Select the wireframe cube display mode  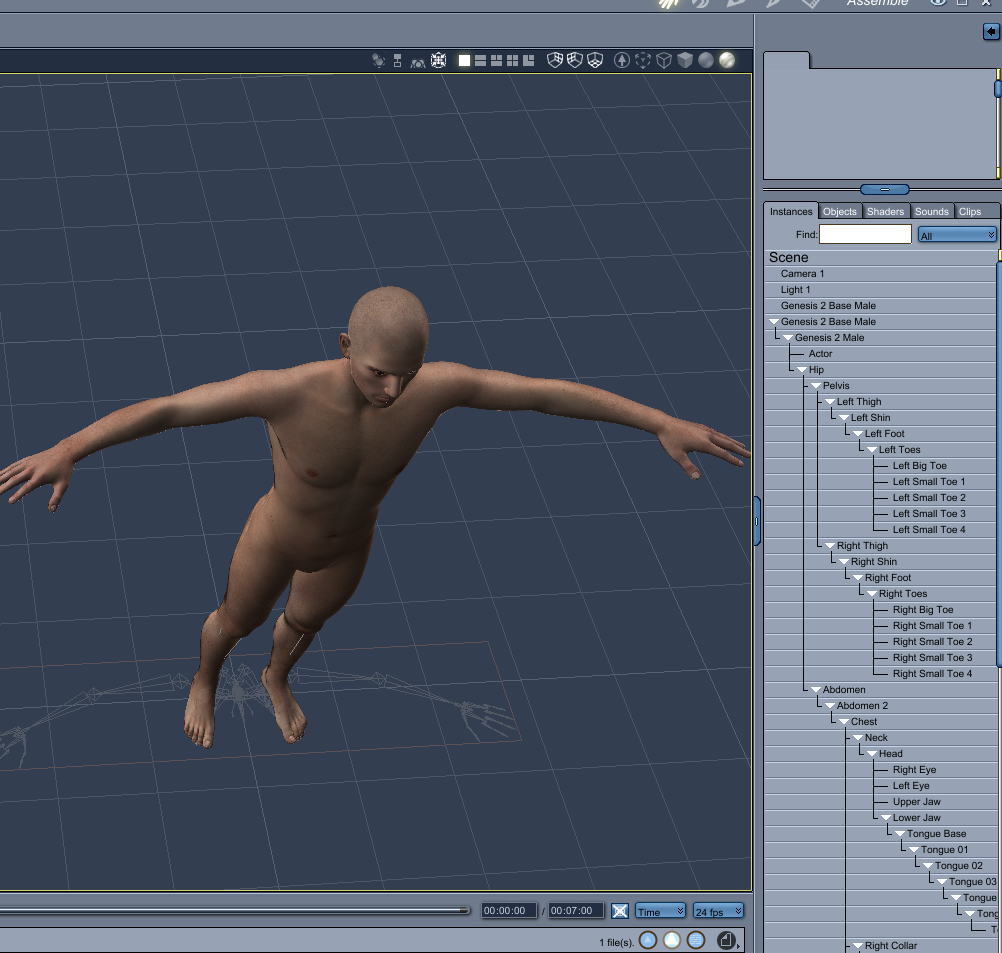pos(664,61)
